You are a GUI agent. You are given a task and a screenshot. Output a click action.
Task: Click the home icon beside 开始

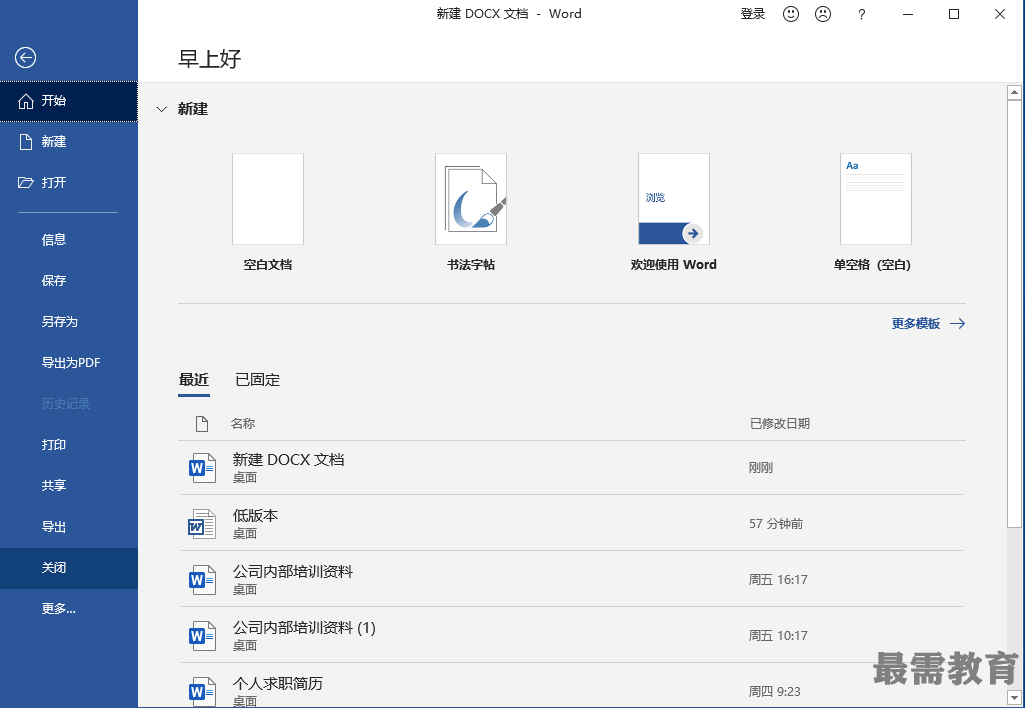[x=25, y=101]
